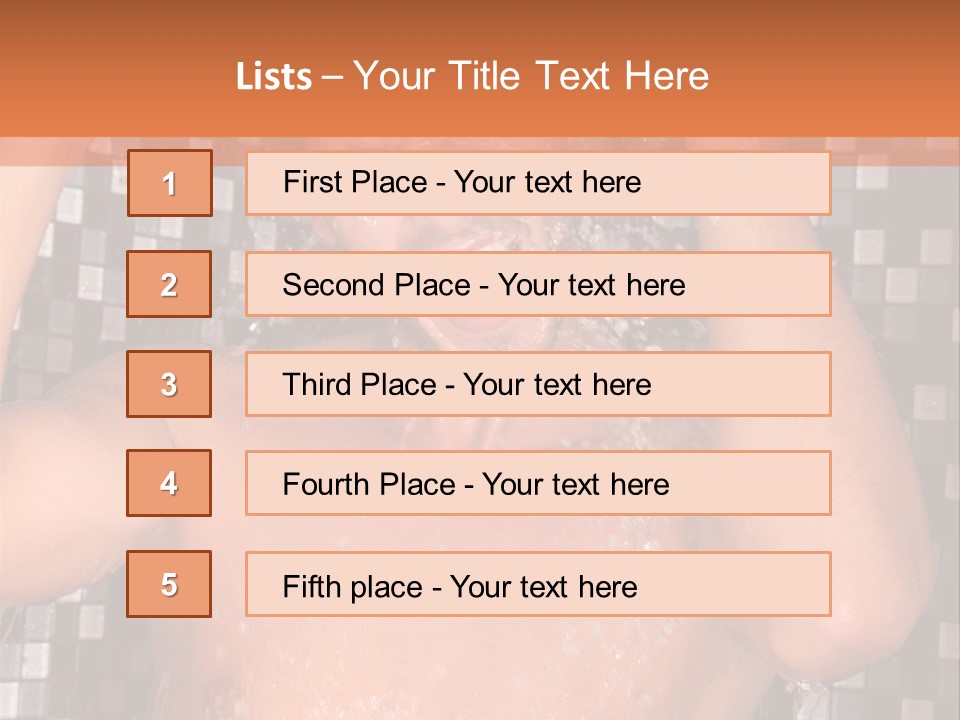
Task: Click the Fourth Place text box
Action: coord(538,484)
